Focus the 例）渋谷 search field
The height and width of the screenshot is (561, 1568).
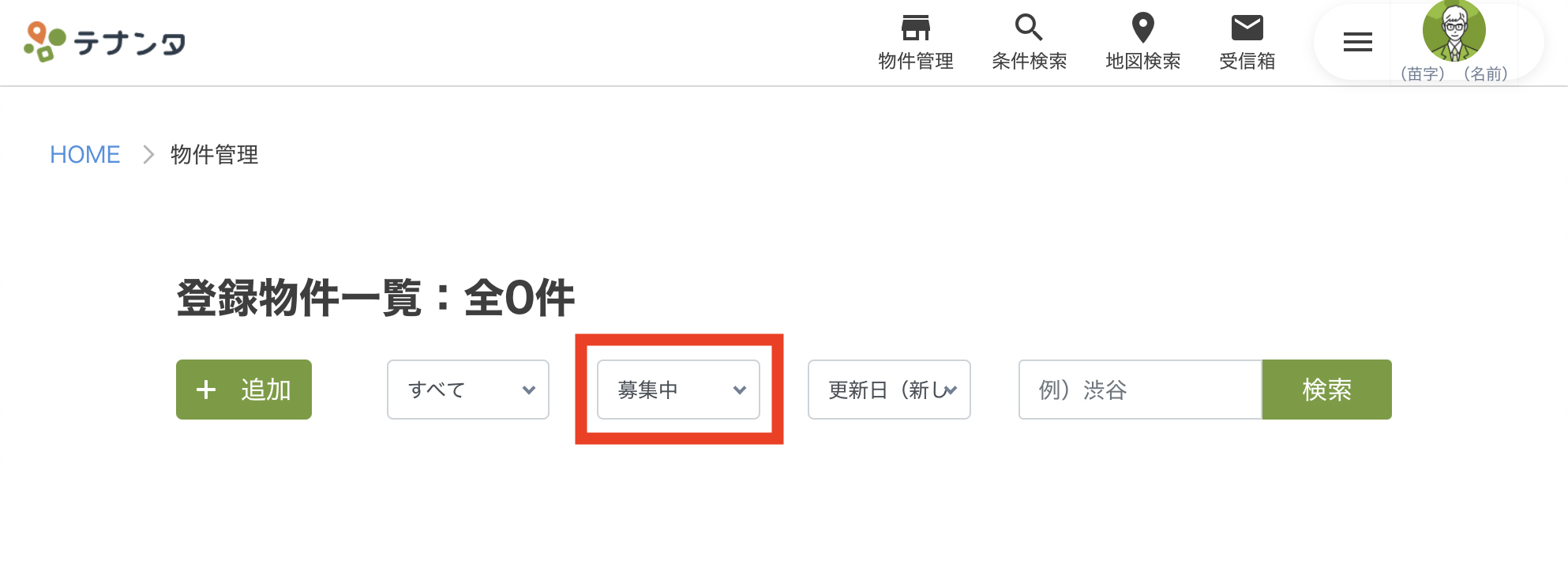1140,390
